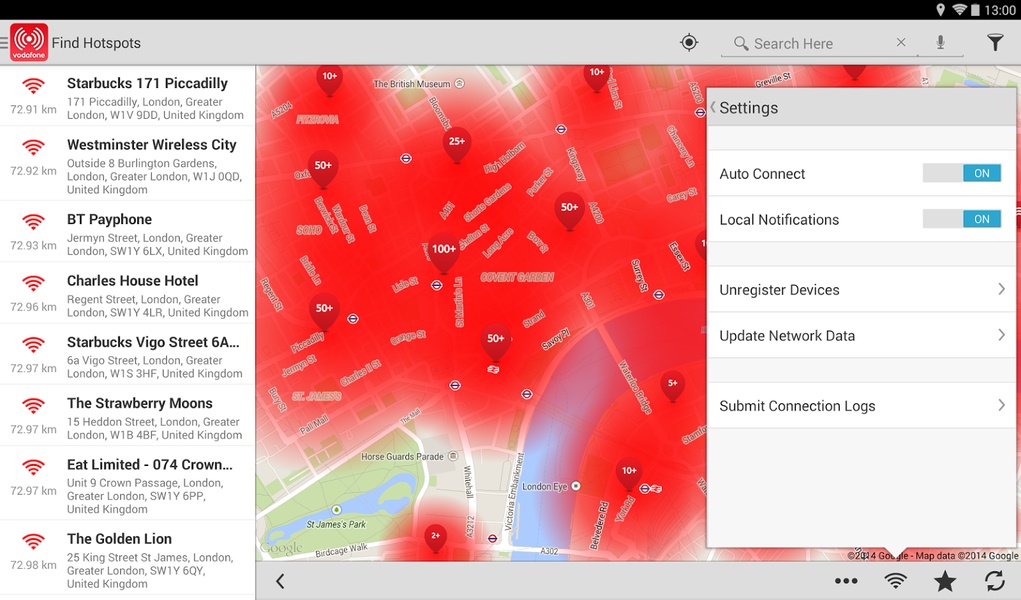Tap 50+ pin near Strand
1021x600 pixels.
coord(496,343)
